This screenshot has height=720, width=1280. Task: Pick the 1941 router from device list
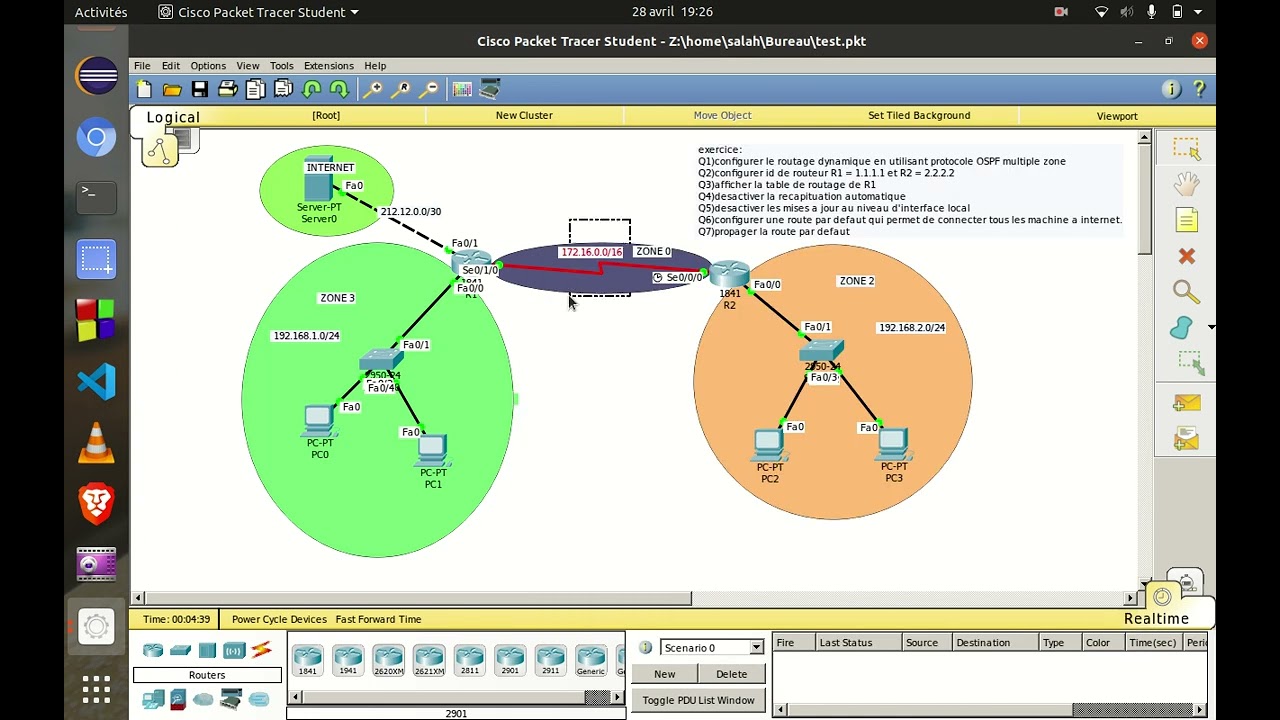click(x=348, y=660)
